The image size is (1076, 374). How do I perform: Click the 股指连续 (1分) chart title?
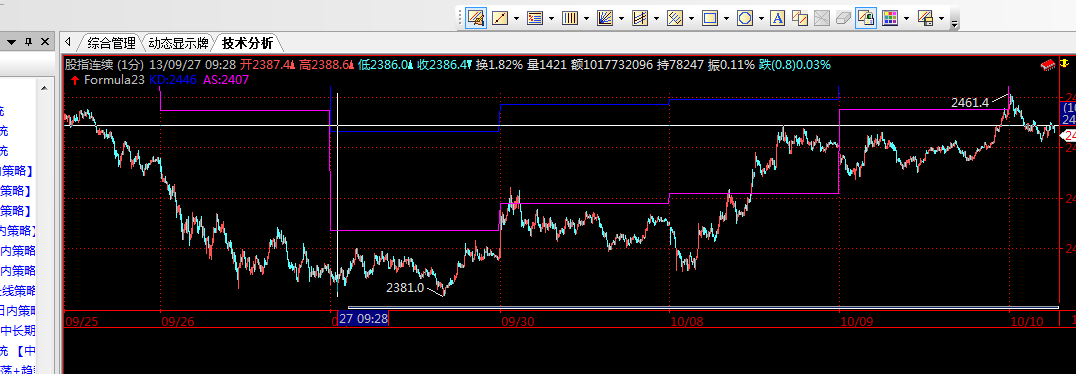tap(103, 65)
